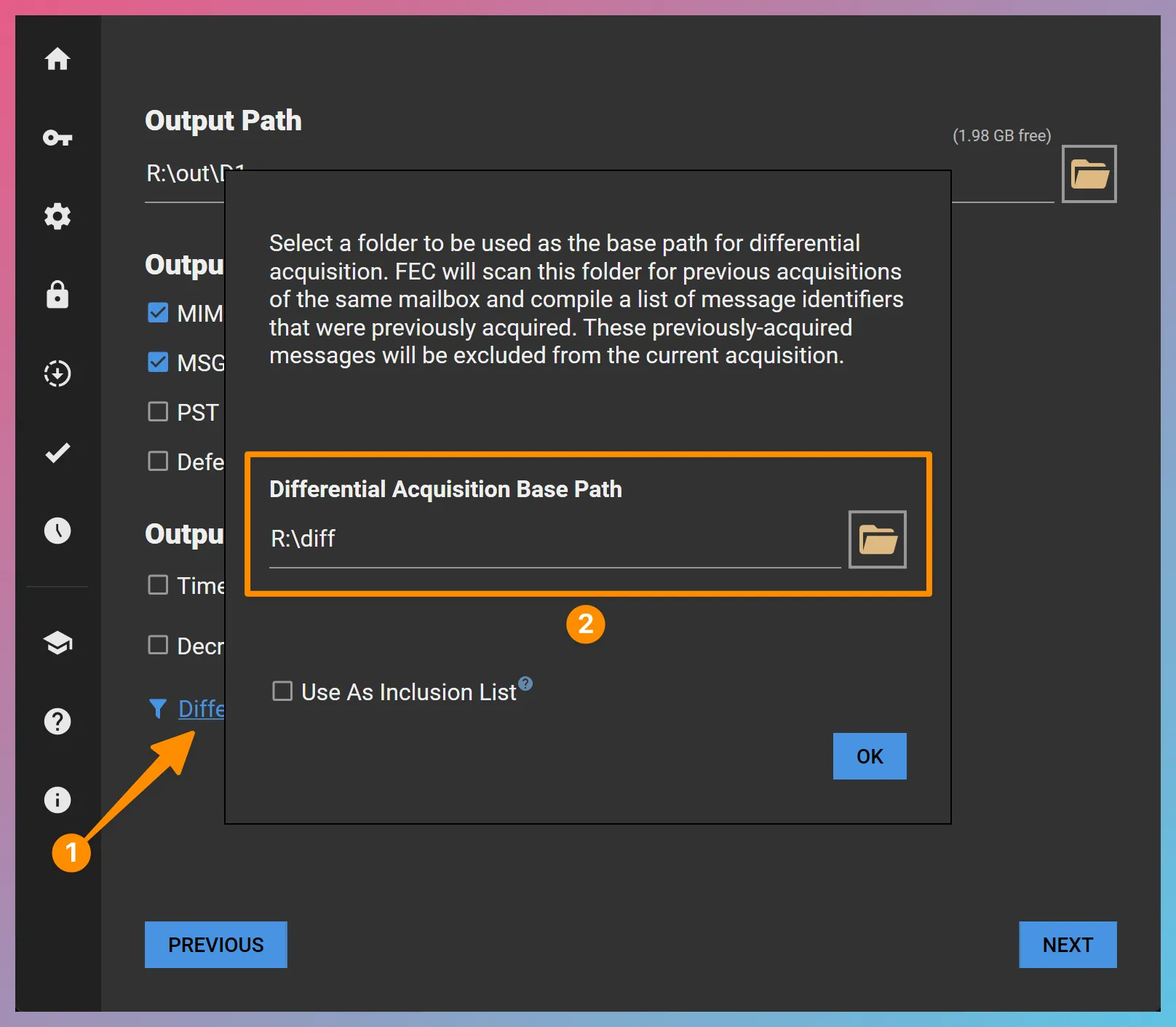Select the checkmark sidebar icon
1176x1027 pixels.
coord(57,453)
